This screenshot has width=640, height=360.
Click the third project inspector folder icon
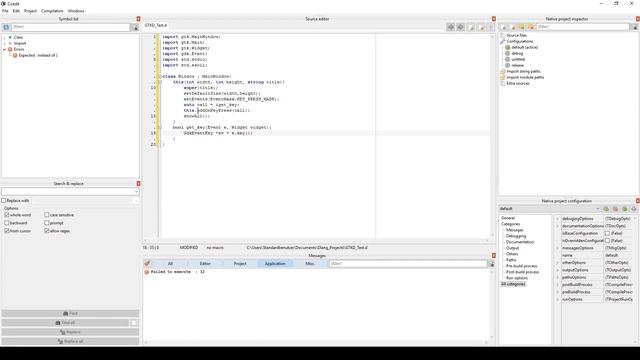click(522, 27)
